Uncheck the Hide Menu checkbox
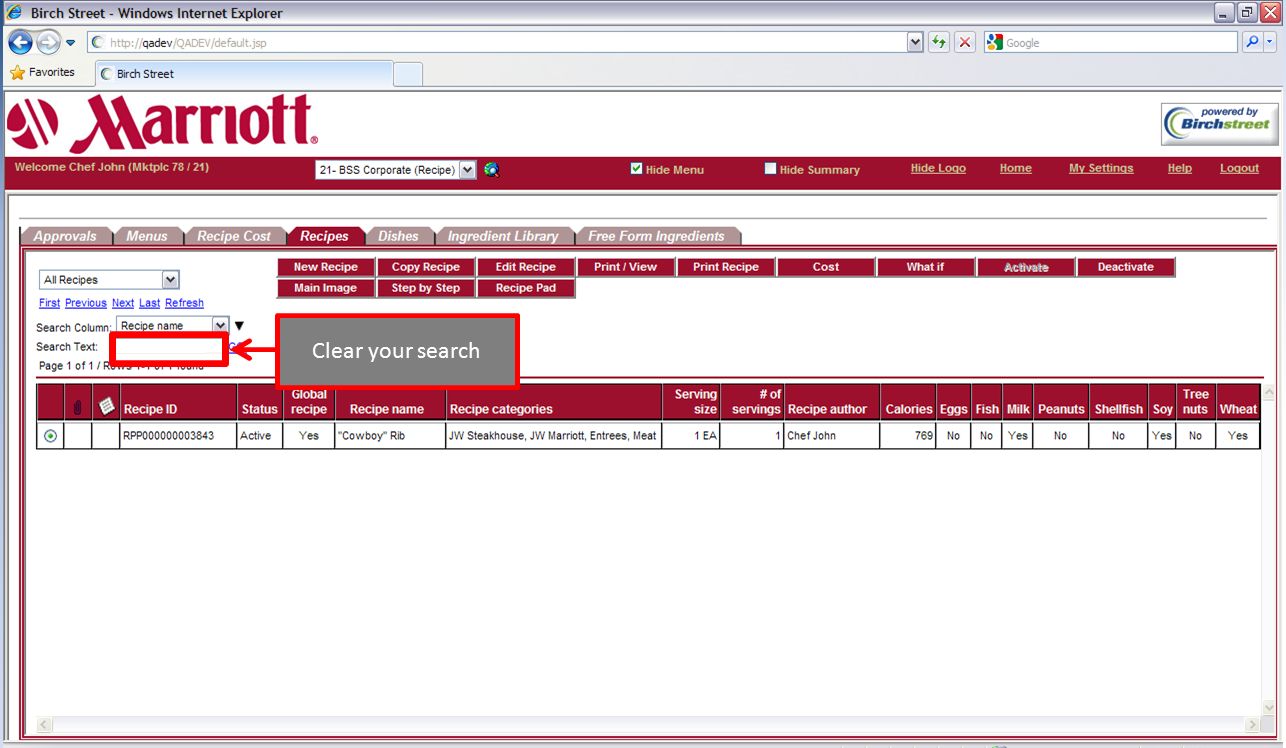This screenshot has height=748, width=1286. [x=636, y=169]
